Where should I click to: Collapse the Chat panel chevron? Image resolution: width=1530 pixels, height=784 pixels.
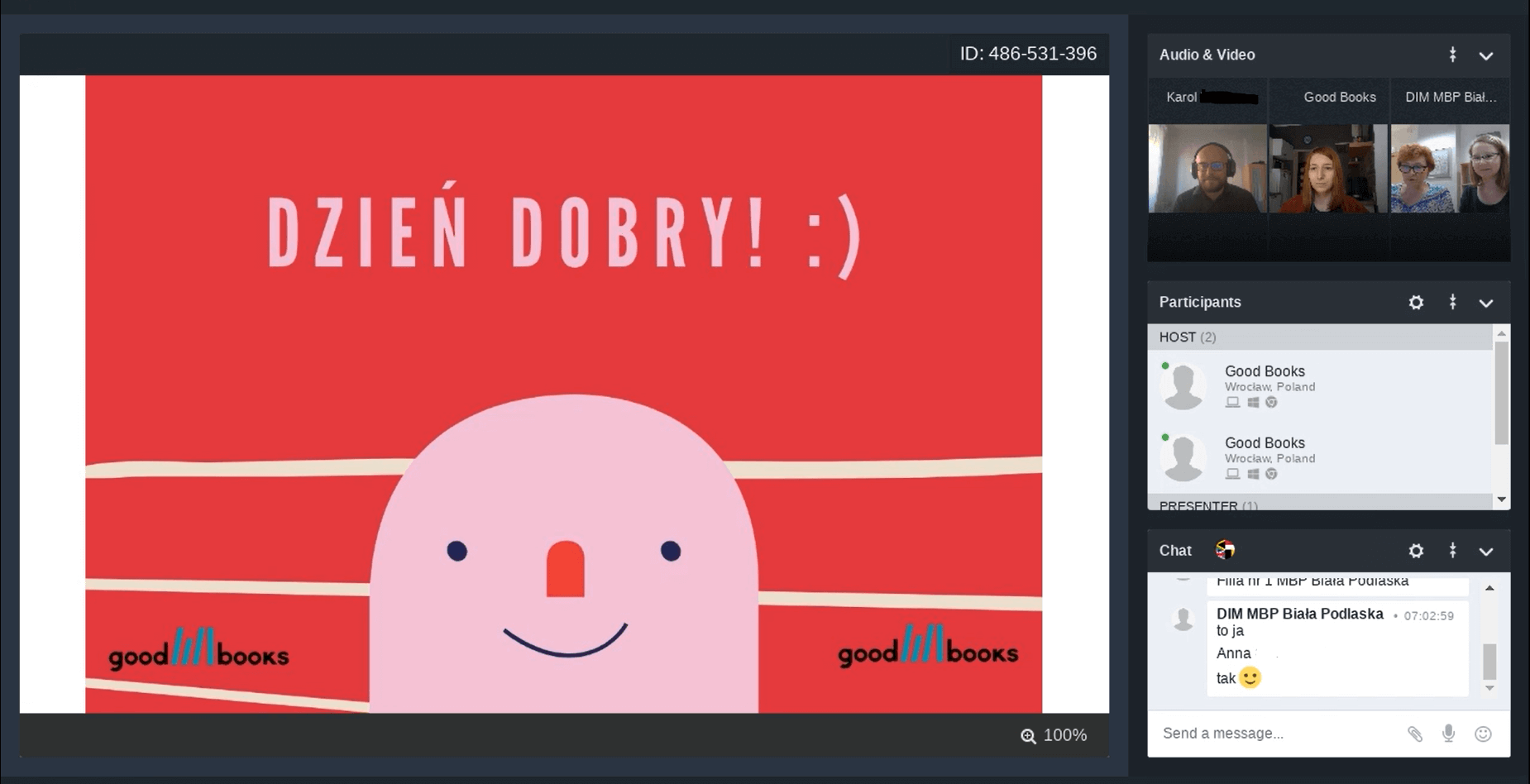(x=1485, y=551)
